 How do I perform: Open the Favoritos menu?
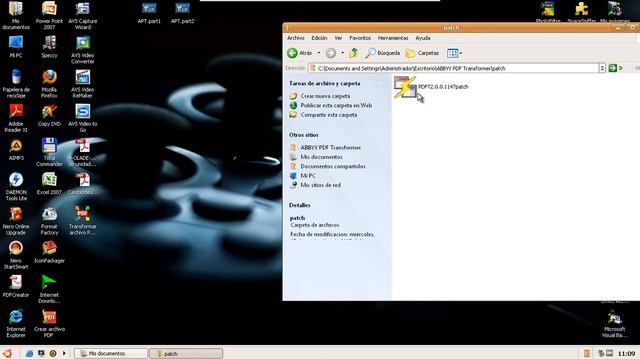(360, 38)
